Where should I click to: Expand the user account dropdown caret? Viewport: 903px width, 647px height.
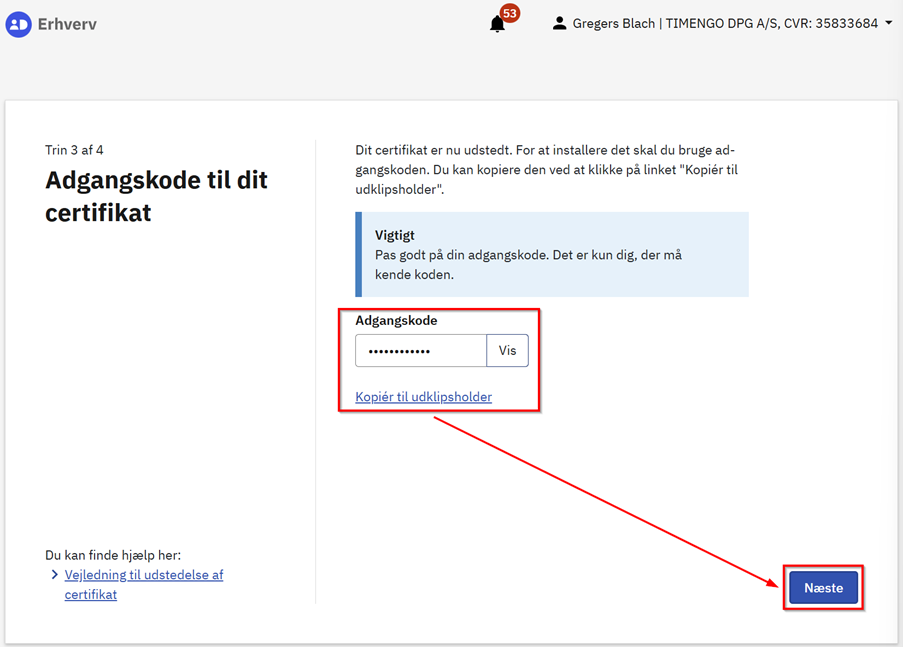[x=888, y=23]
